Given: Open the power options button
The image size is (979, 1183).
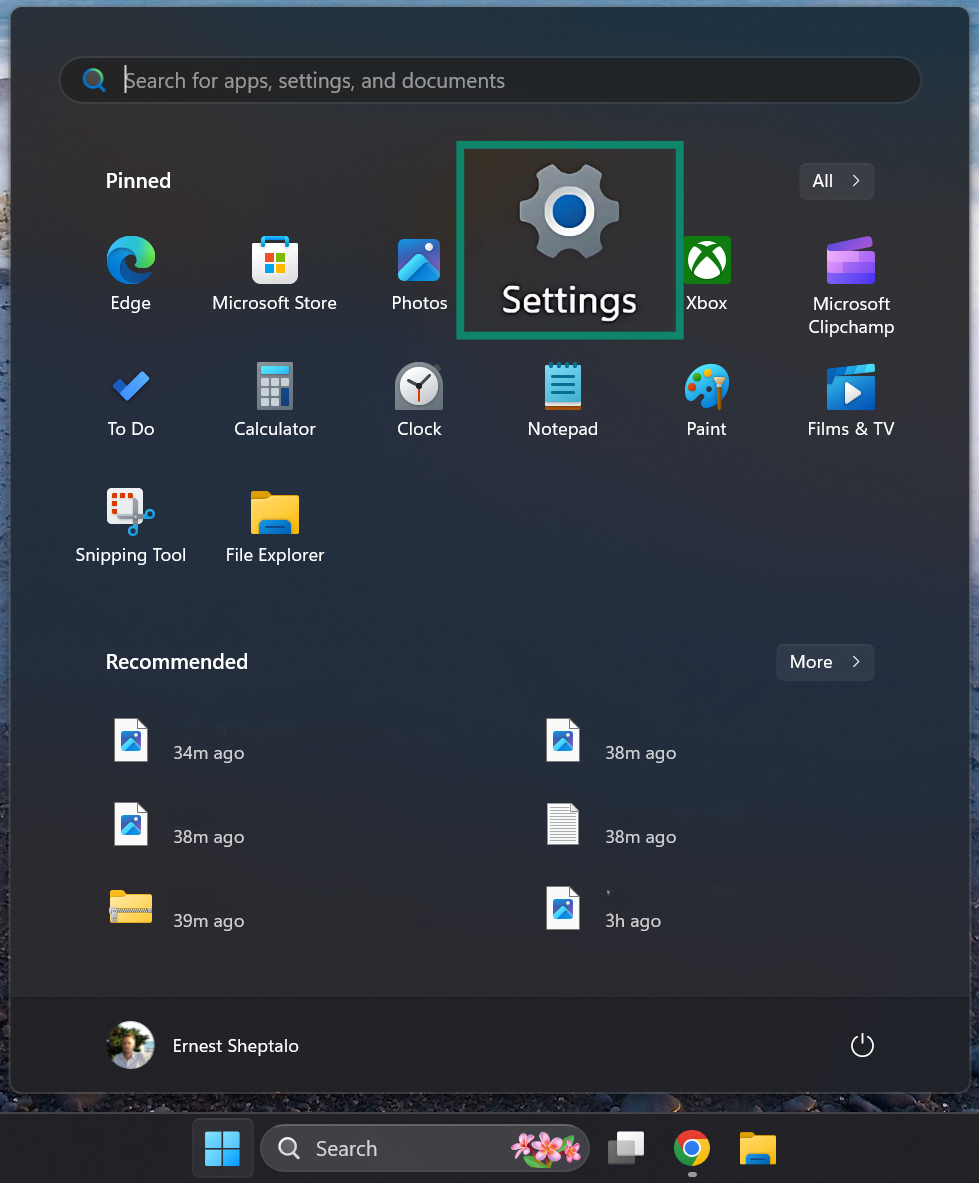Looking at the screenshot, I should click(x=862, y=1045).
